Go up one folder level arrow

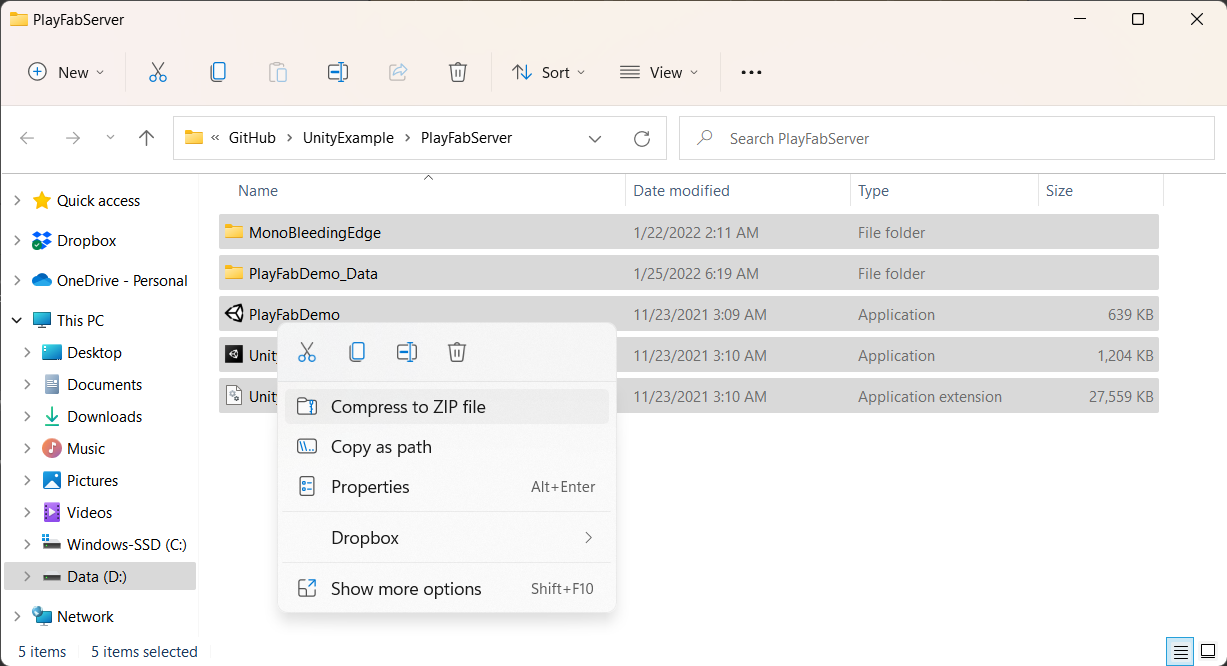(147, 138)
